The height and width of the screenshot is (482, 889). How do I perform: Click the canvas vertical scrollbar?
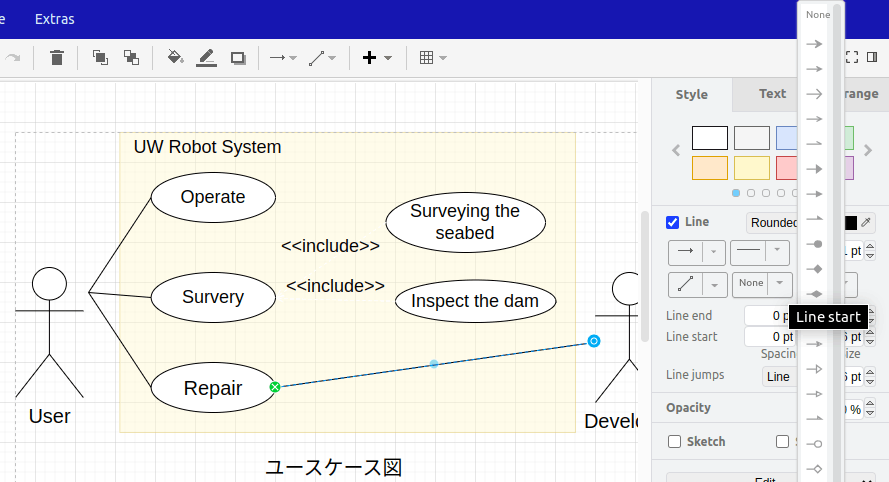tap(645, 276)
